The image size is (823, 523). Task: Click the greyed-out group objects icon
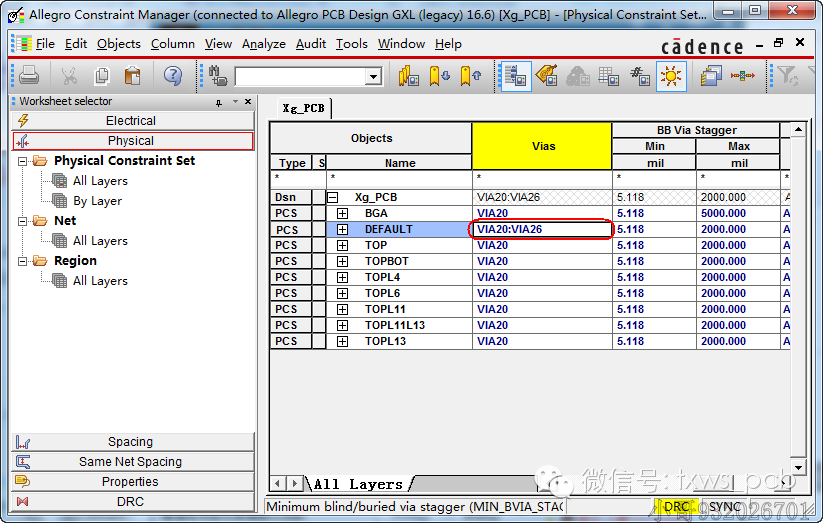(x=578, y=76)
